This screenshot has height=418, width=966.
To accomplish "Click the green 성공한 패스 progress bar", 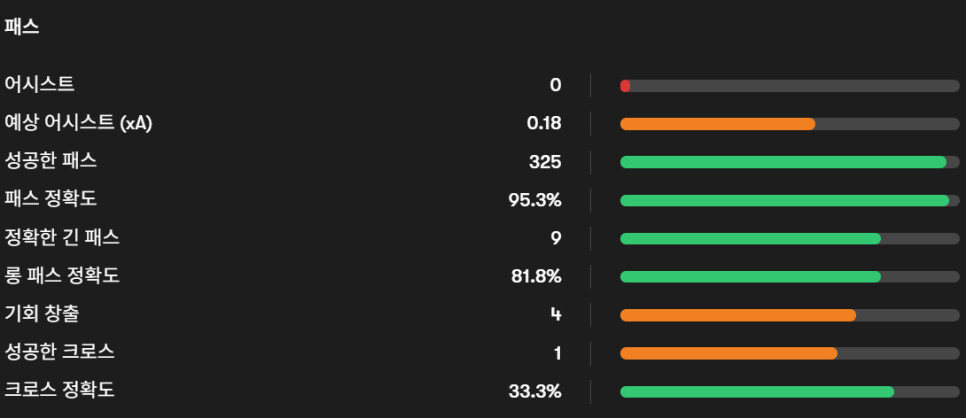I will coord(782,162).
